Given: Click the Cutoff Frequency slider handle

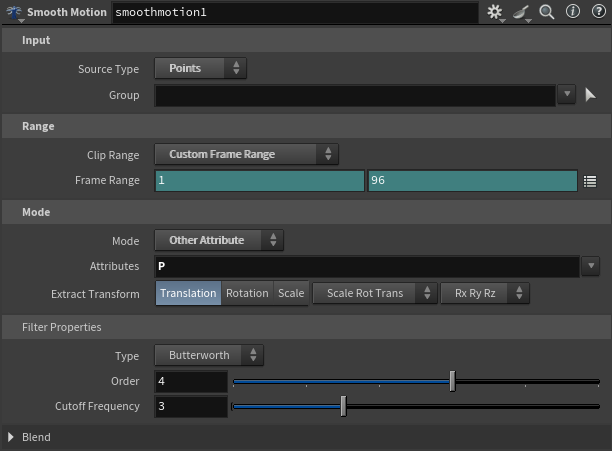Looking at the screenshot, I should point(343,407).
